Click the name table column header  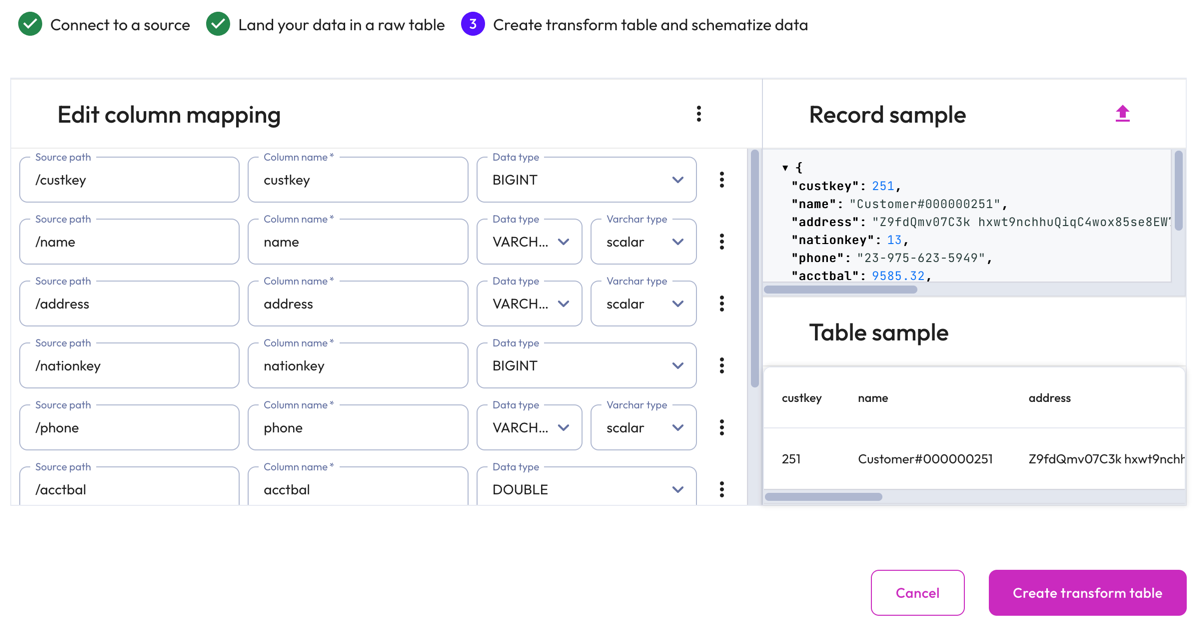coord(873,398)
